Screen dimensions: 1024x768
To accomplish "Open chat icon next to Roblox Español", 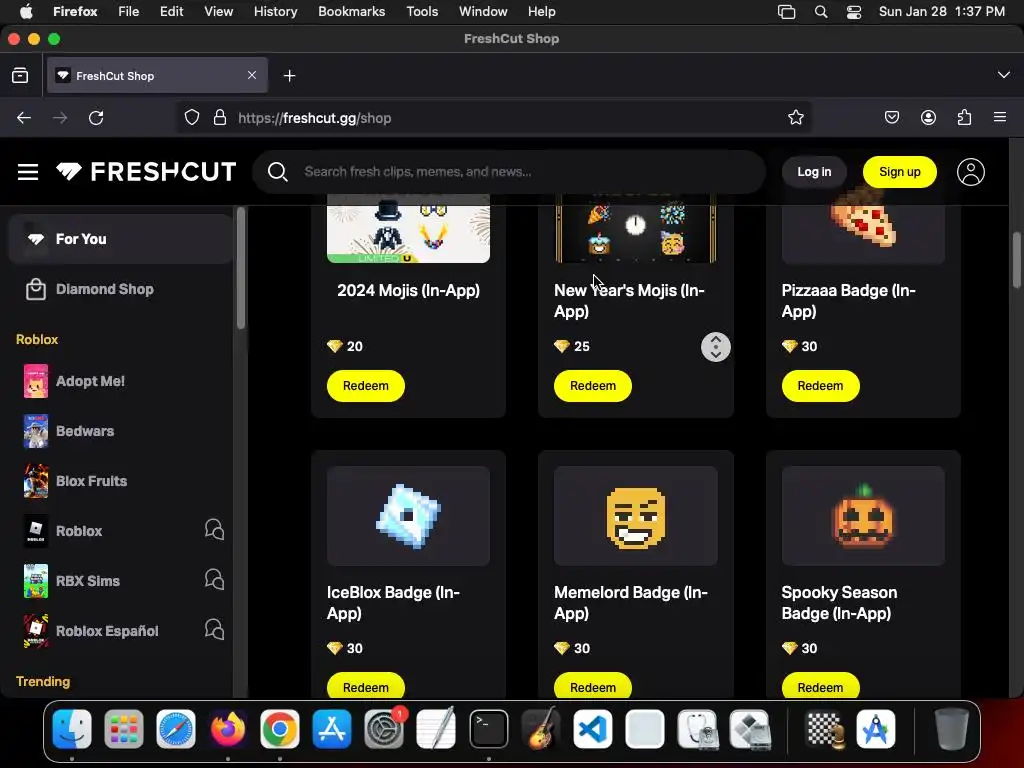I will pyautogui.click(x=214, y=629).
